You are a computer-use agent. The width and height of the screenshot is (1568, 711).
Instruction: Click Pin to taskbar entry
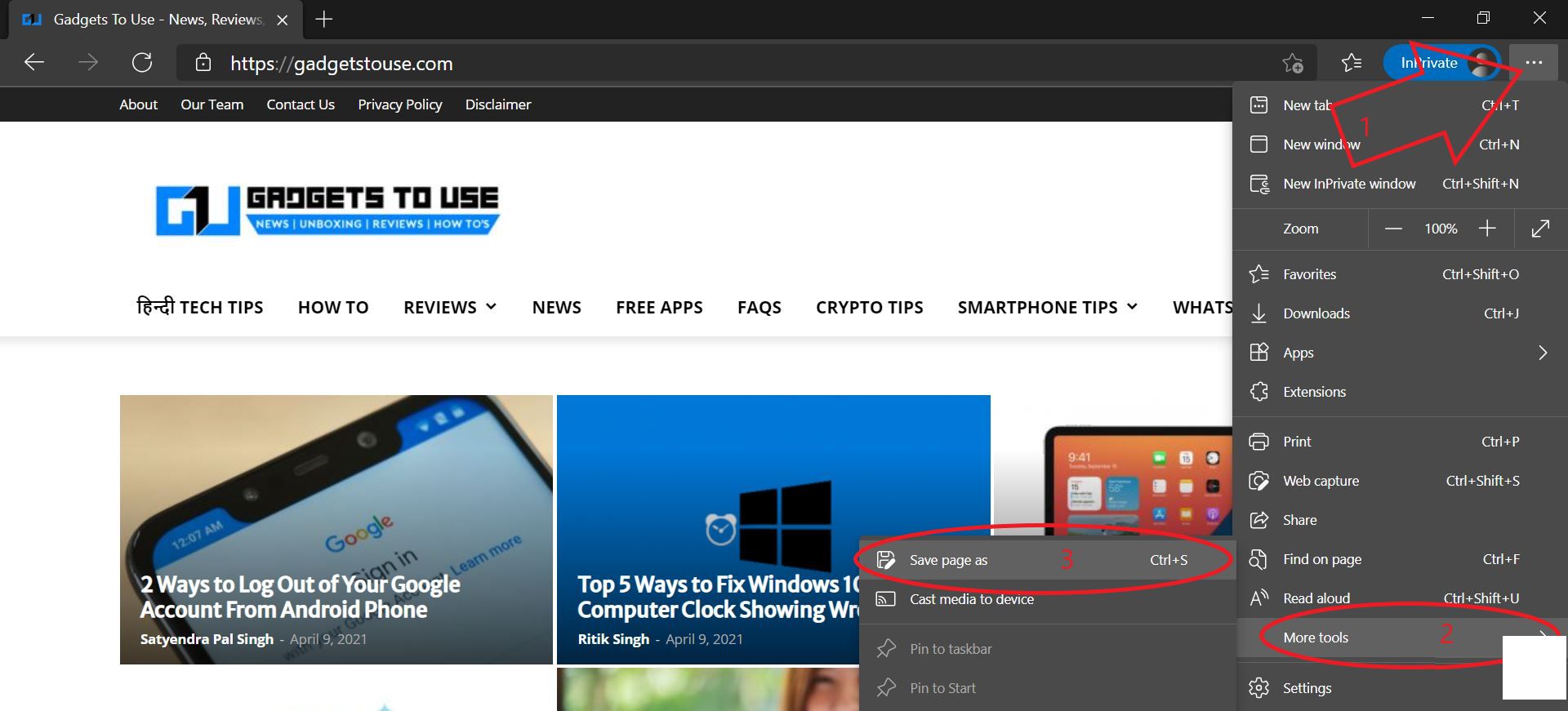click(1047, 649)
